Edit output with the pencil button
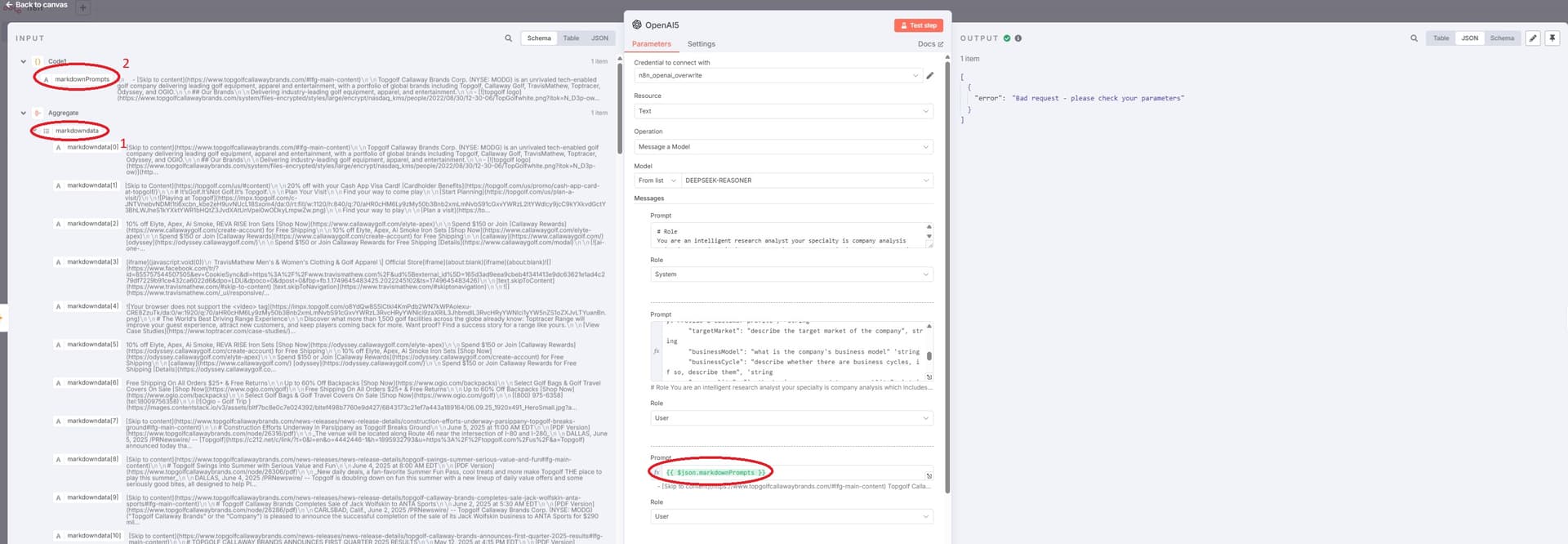Screen dimensions: 1568x544 click(x=1533, y=38)
